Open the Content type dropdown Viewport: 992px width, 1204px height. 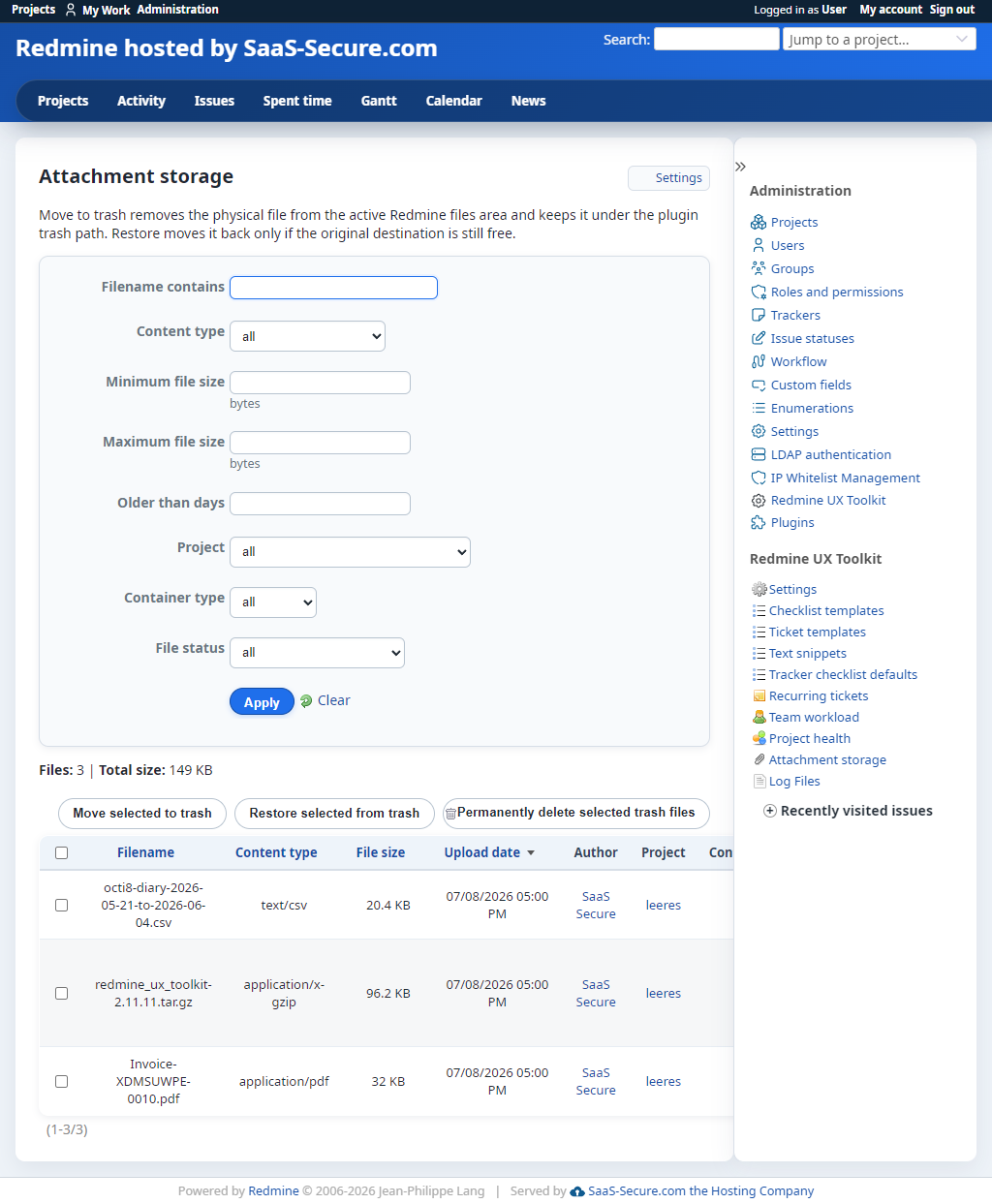click(x=307, y=336)
